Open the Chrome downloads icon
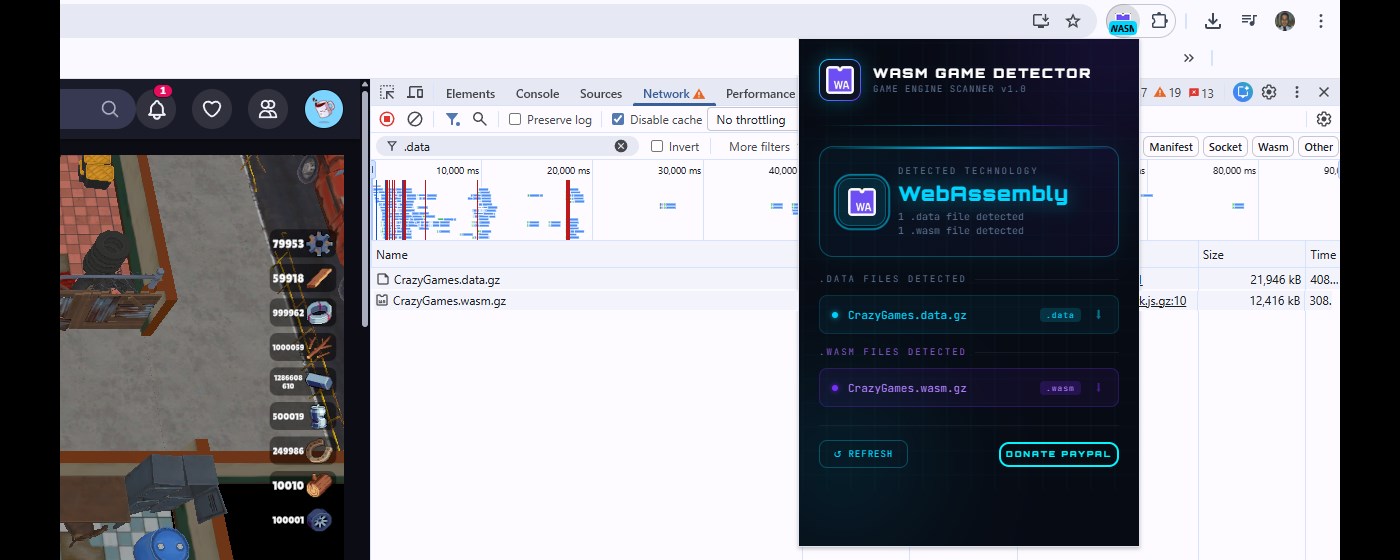 coord(1213,21)
